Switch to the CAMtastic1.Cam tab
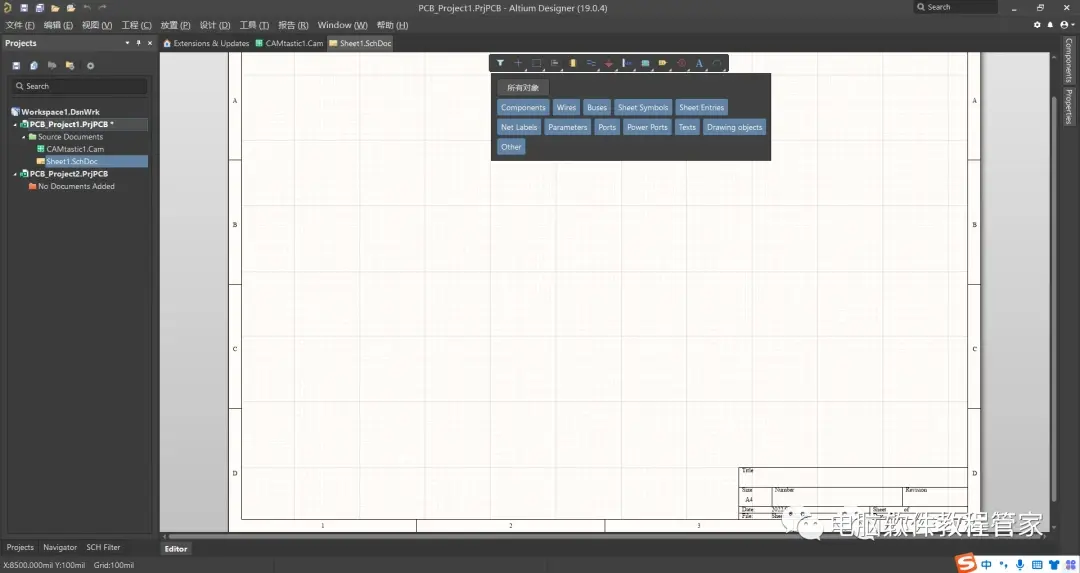1080x573 pixels. click(x=289, y=43)
